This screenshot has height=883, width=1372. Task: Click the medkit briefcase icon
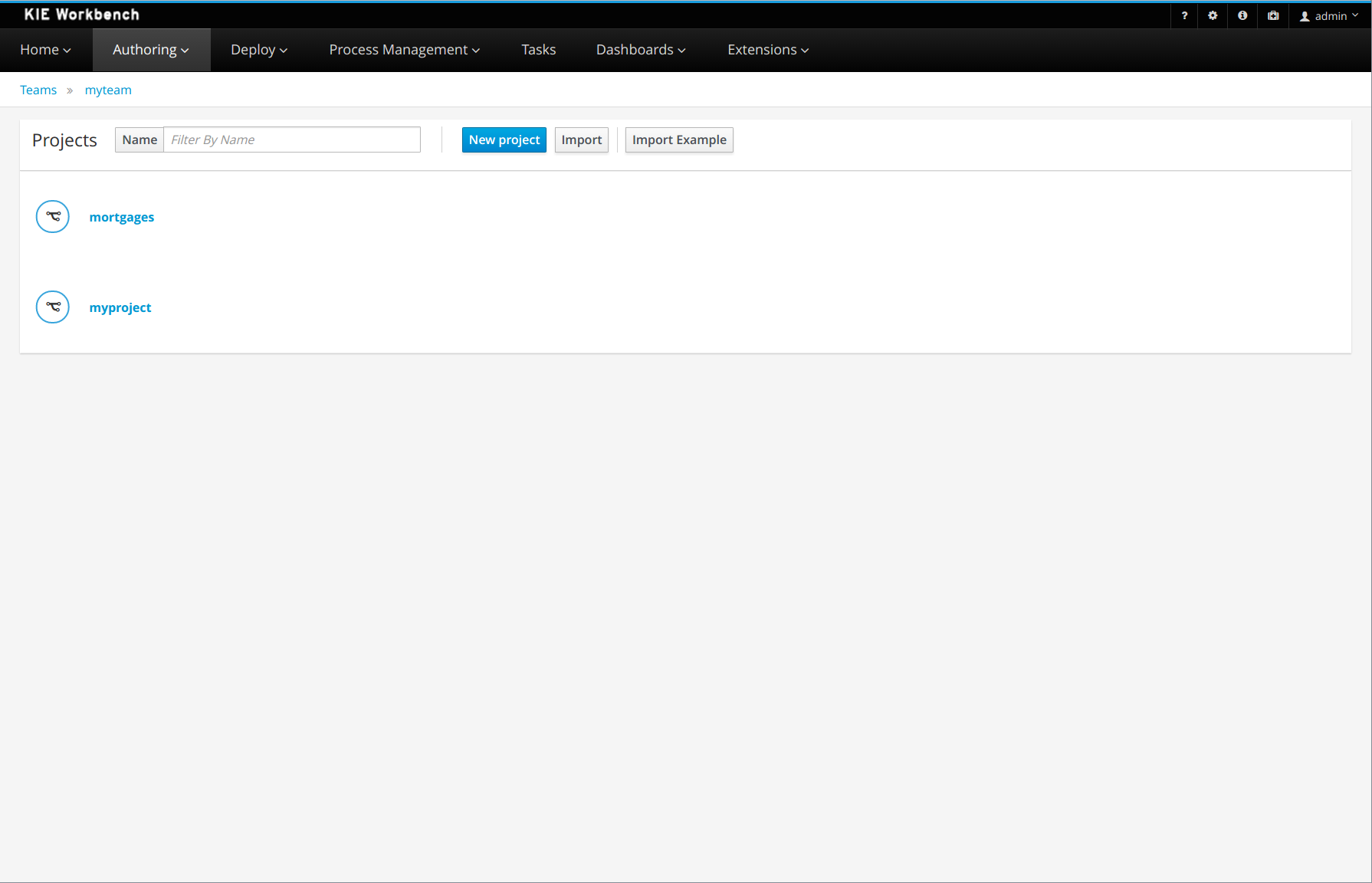pyautogui.click(x=1273, y=15)
